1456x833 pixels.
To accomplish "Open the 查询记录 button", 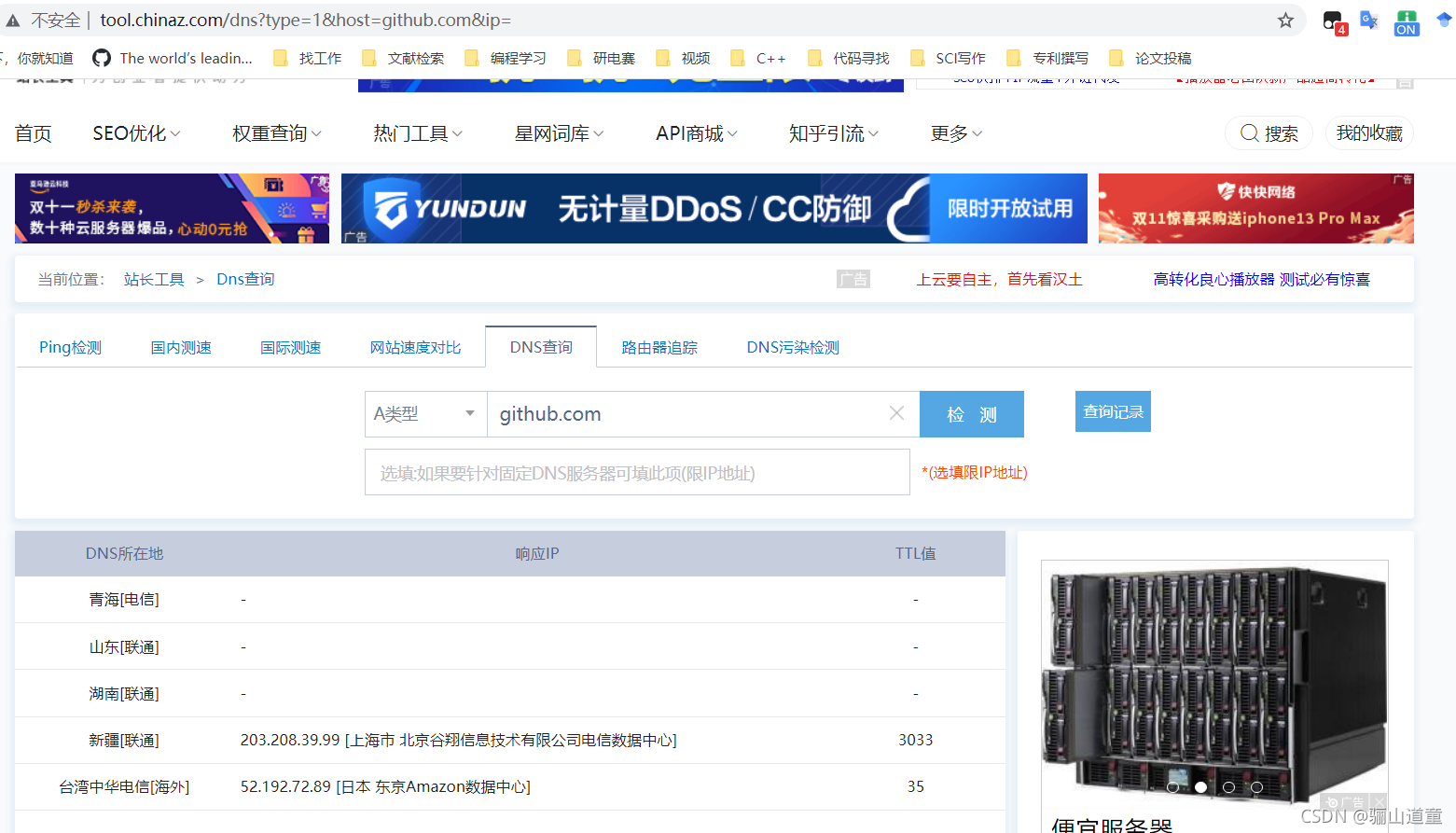I will 1113,411.
